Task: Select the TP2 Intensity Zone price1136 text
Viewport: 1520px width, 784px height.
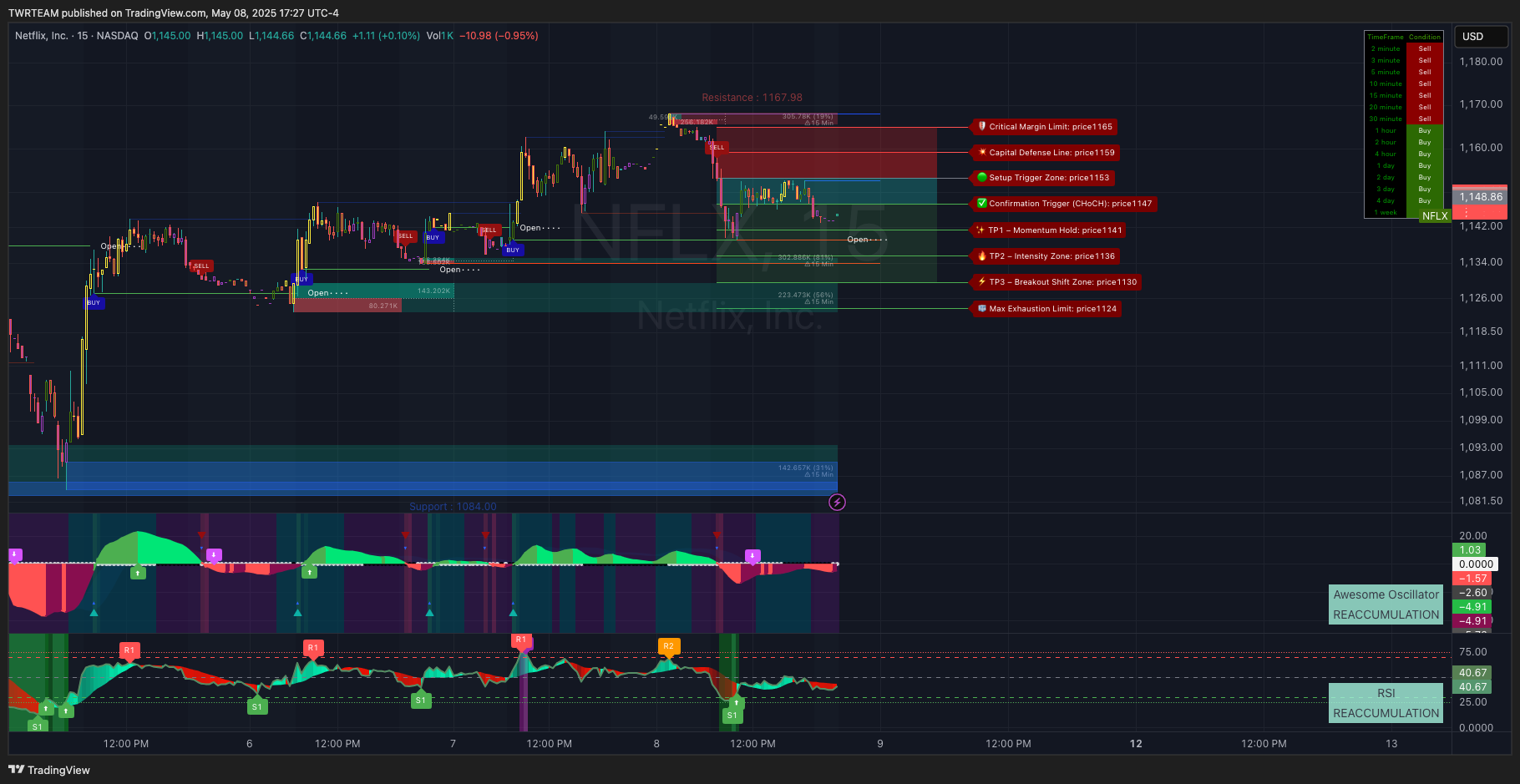Action: (x=1051, y=256)
